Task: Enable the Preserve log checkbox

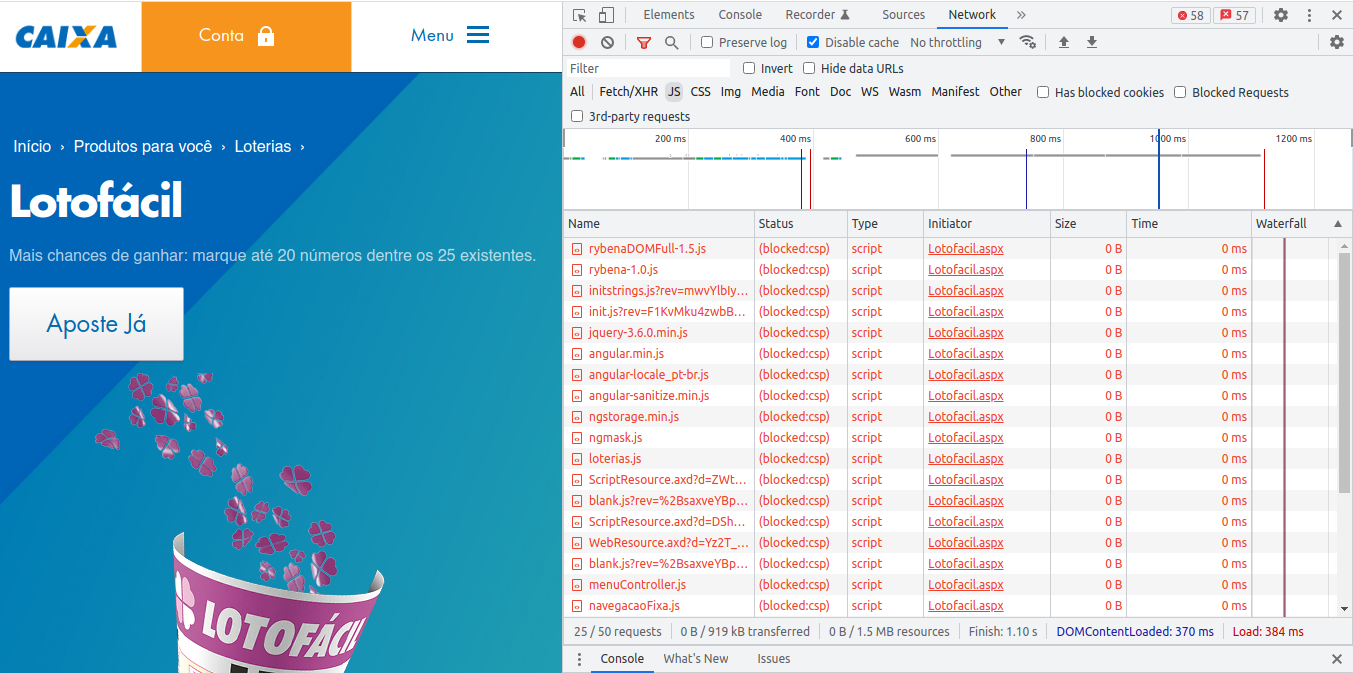Action: click(707, 42)
